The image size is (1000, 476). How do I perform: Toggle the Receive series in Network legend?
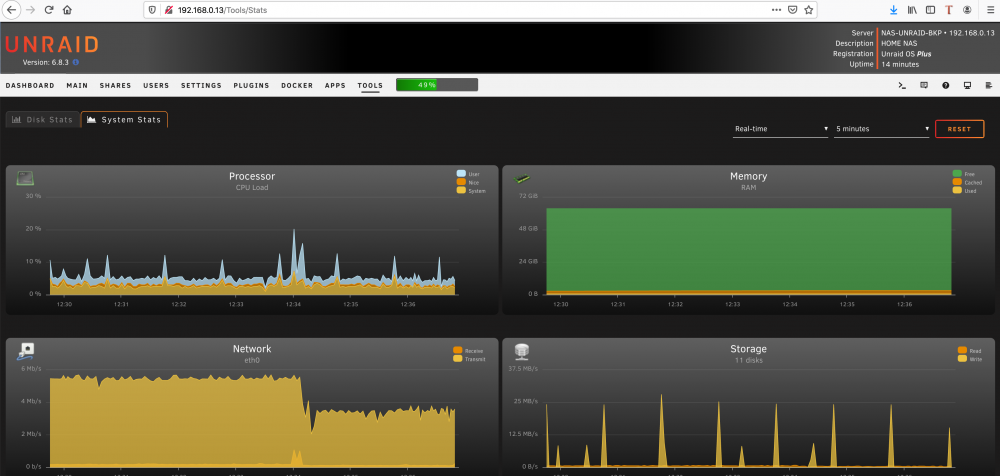pyautogui.click(x=468, y=351)
